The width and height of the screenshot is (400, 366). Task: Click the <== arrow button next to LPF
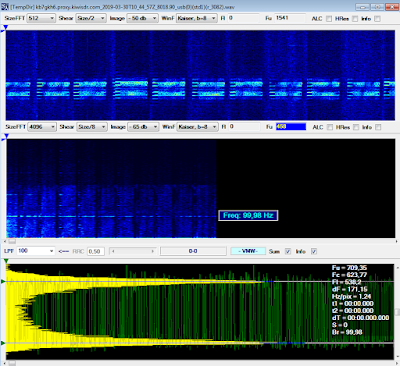pos(64,251)
